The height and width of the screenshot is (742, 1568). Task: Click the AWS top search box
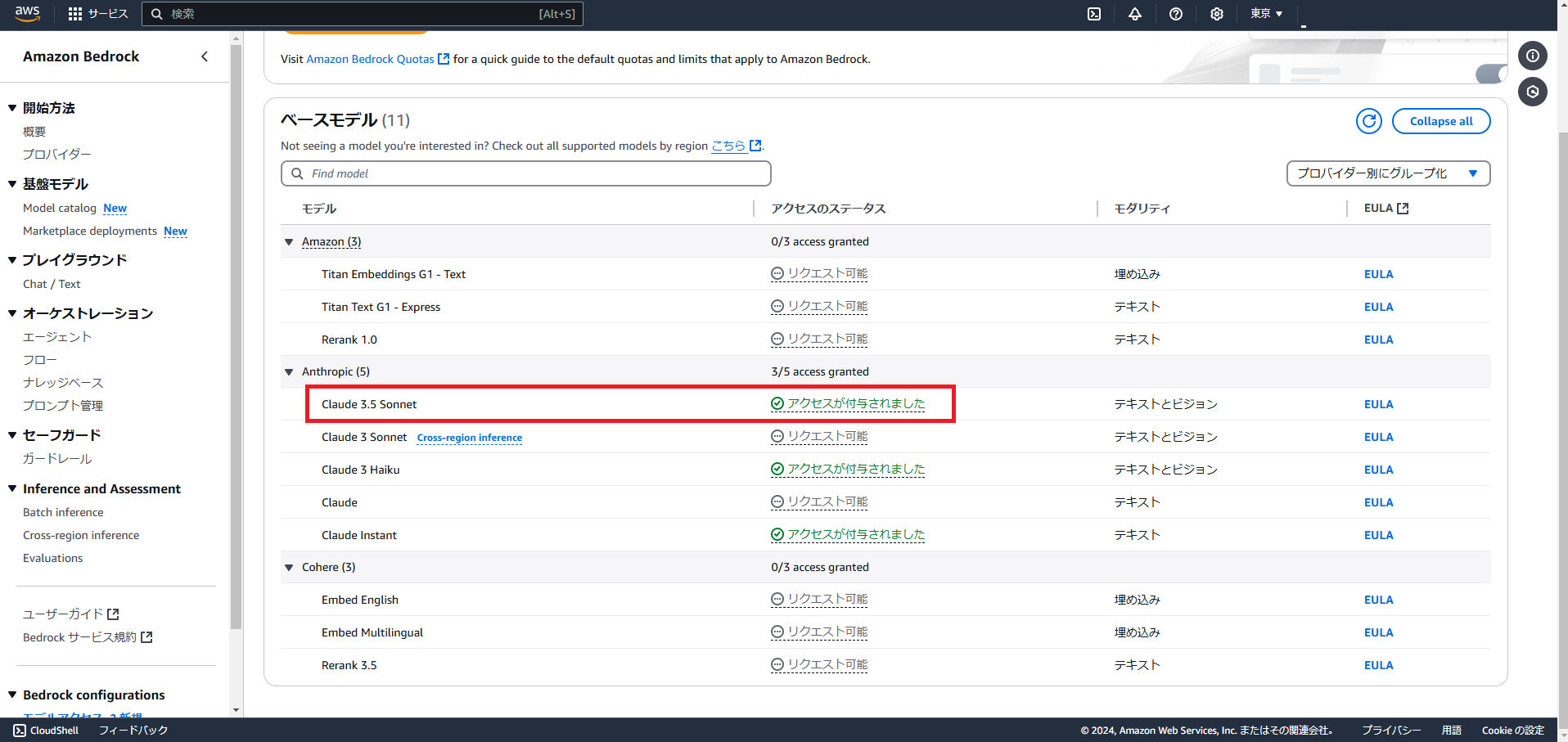pos(363,14)
